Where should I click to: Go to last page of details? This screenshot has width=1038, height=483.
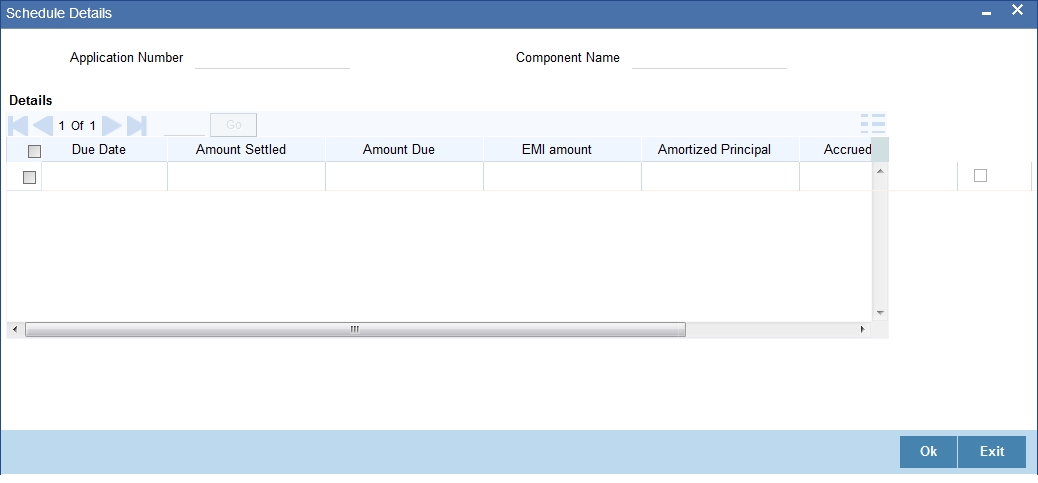click(x=136, y=125)
